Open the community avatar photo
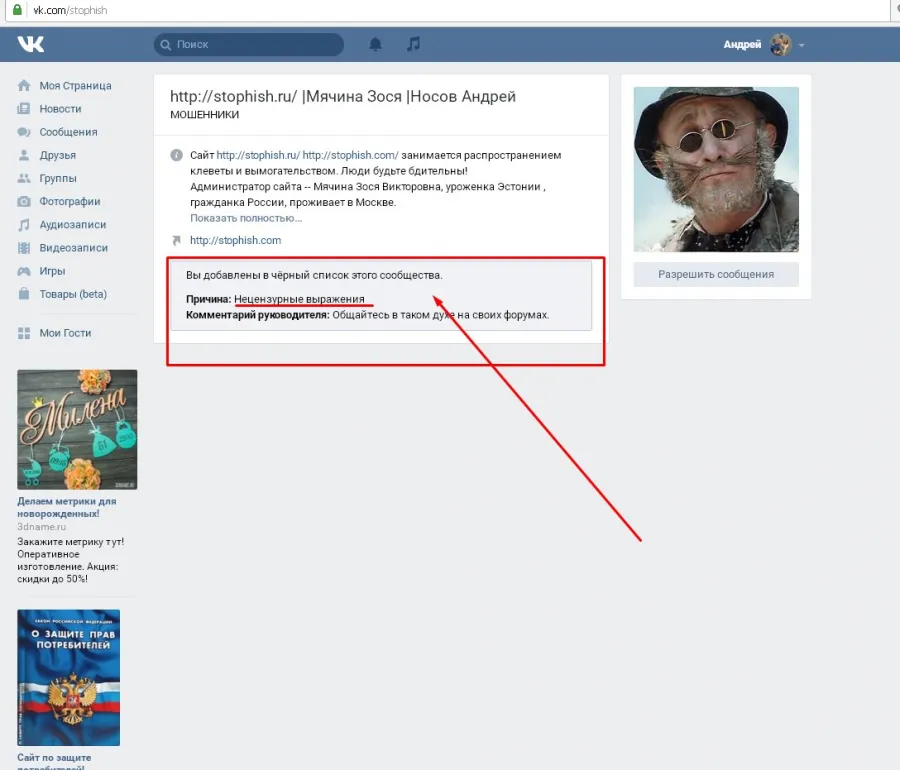 point(716,169)
